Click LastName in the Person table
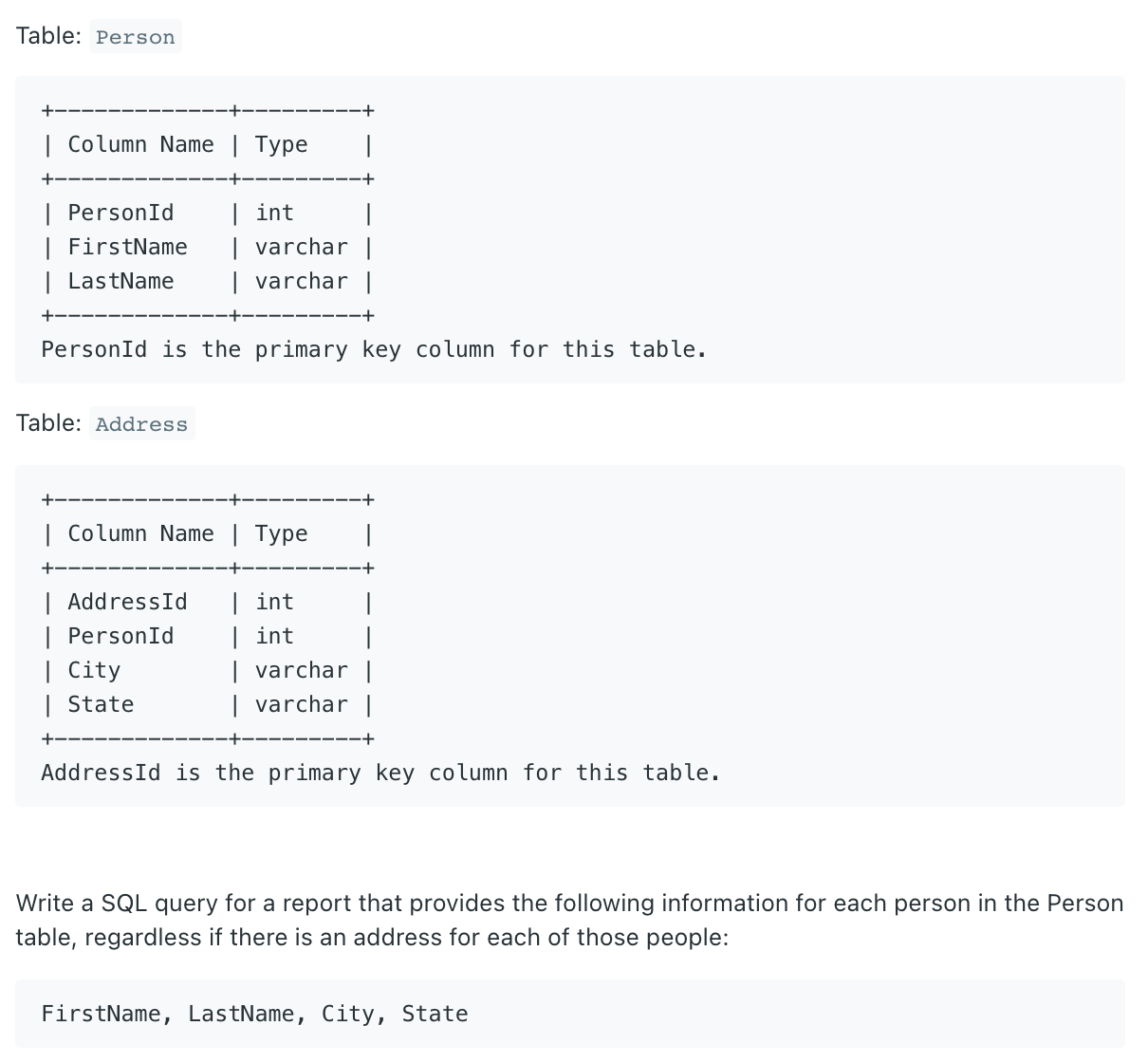This screenshot has width=1148, height=1063. (120, 282)
